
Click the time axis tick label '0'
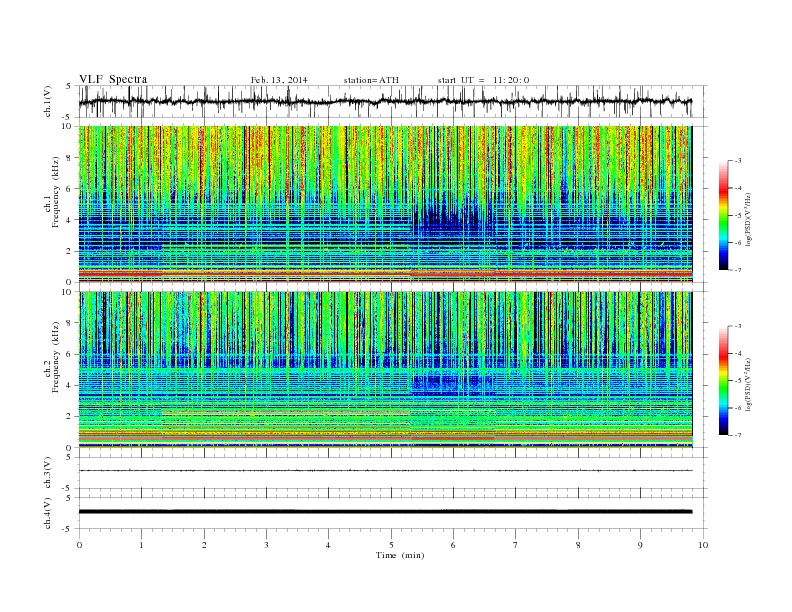[79, 545]
